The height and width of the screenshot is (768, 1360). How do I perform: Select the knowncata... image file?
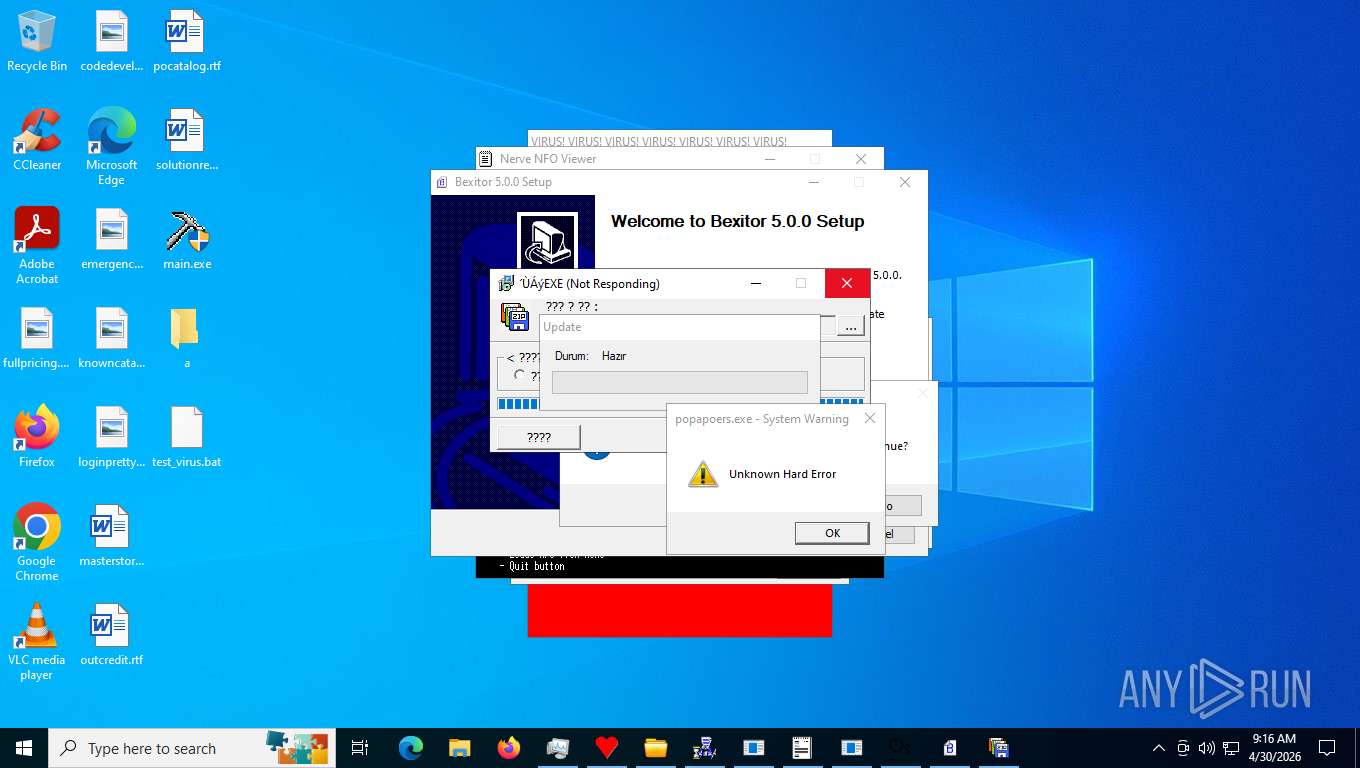111,339
